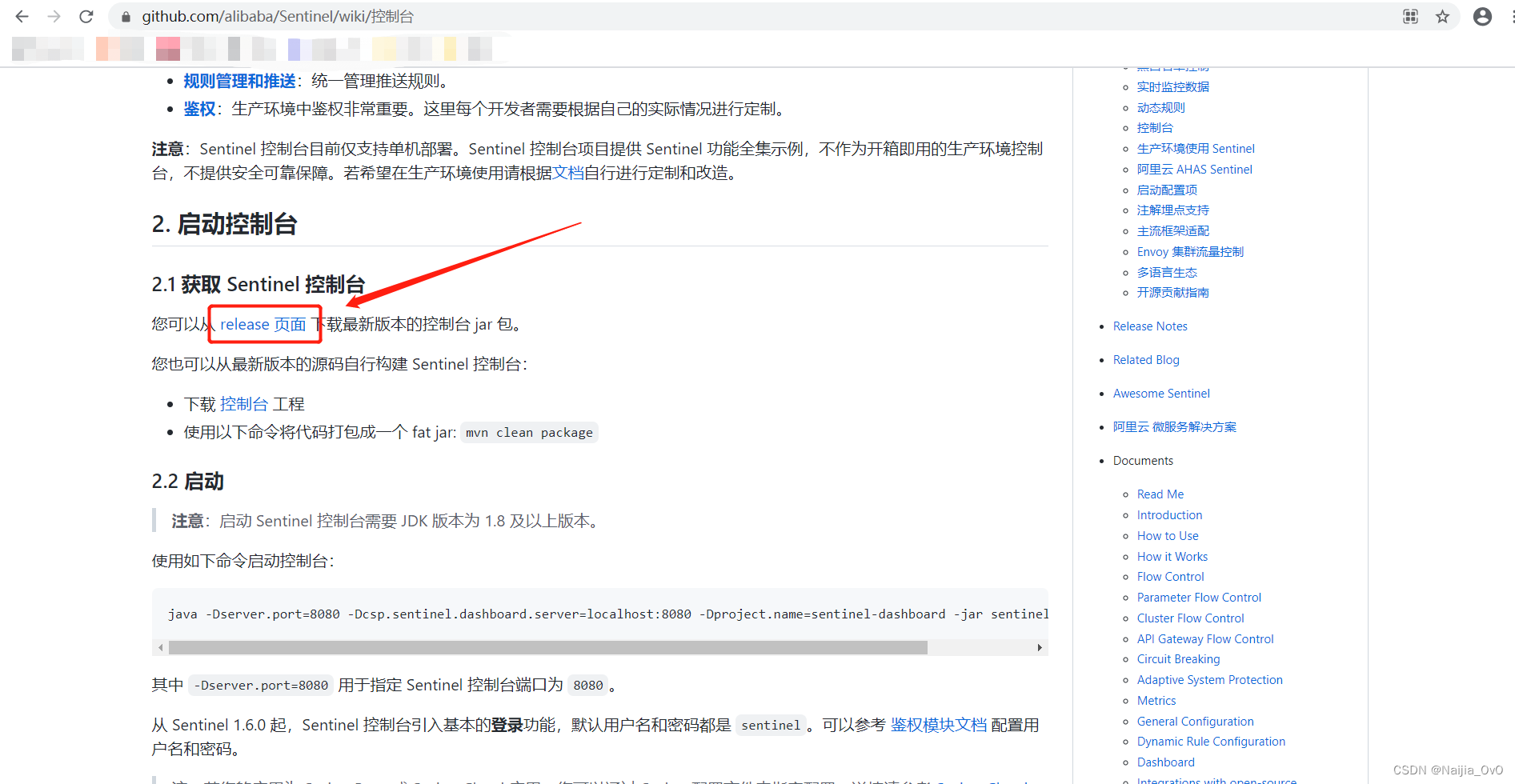This screenshot has height=784, width=1515.
Task: Open Dynamic Rule Configuration link
Action: click(x=1211, y=741)
